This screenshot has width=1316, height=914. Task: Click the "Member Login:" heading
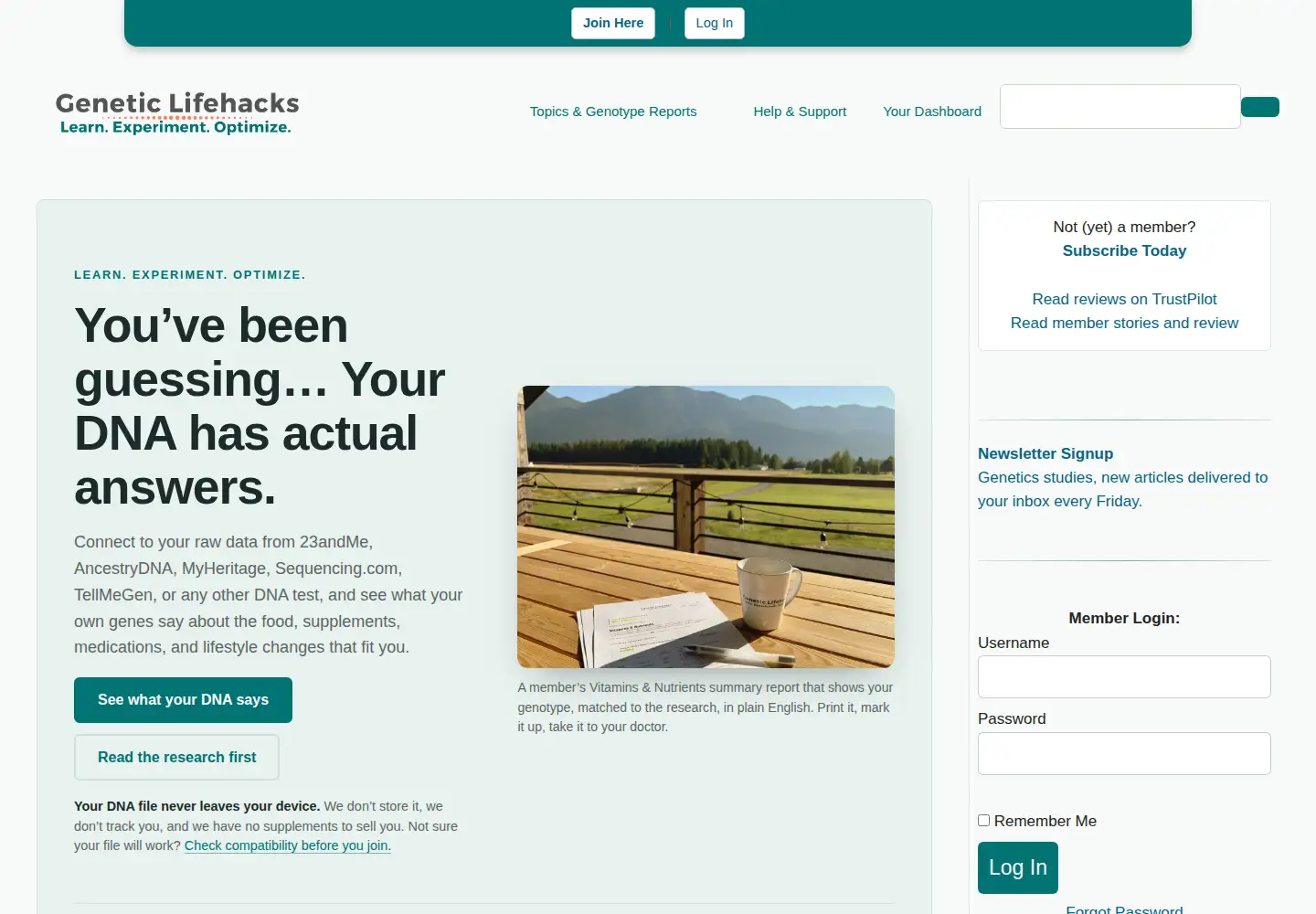(x=1124, y=618)
